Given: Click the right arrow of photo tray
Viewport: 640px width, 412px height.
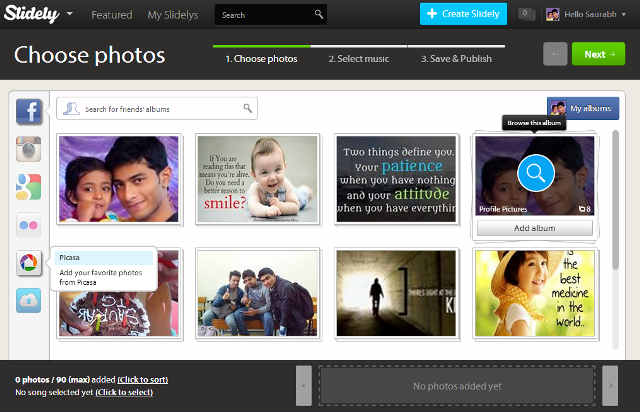Looking at the screenshot, I should (x=610, y=386).
